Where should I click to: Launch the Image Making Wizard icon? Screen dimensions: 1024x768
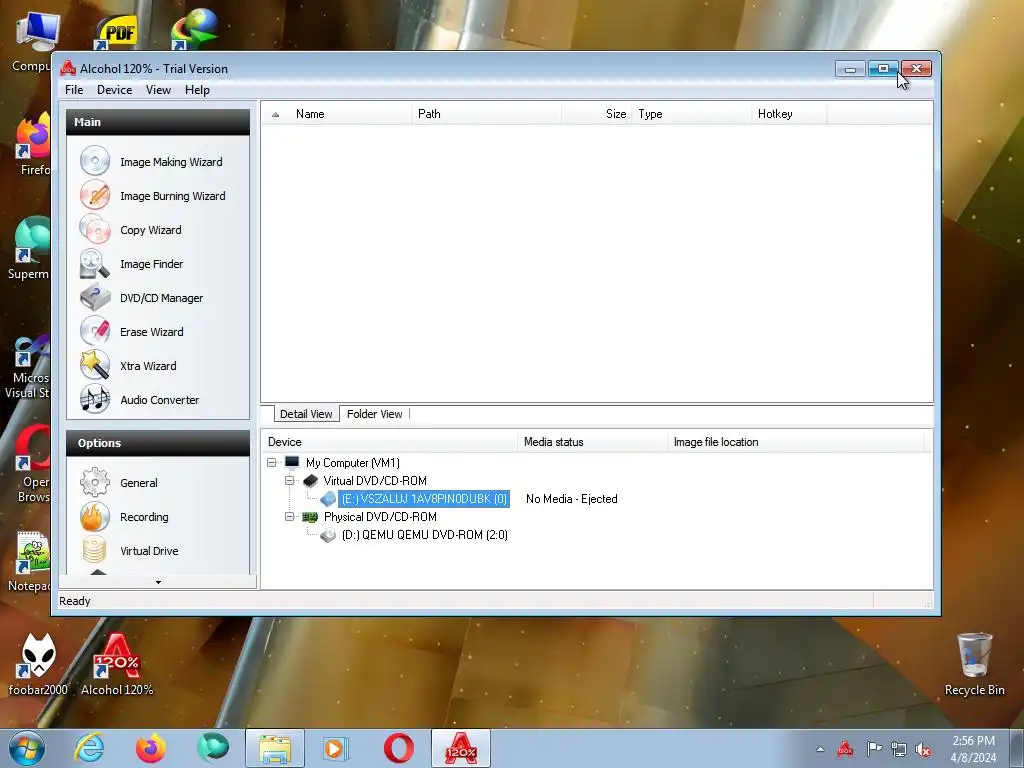(x=95, y=161)
